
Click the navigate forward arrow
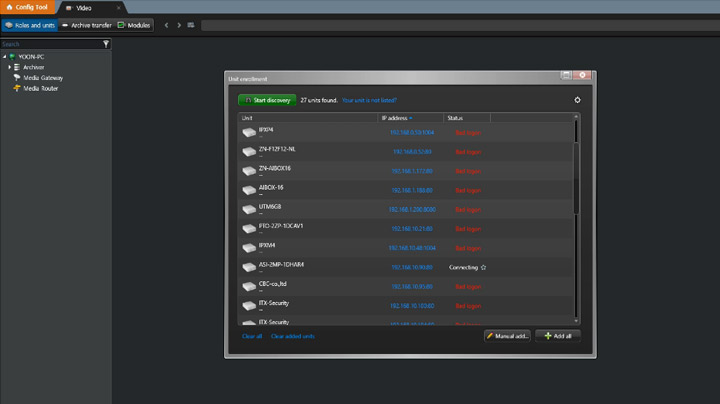pos(178,25)
